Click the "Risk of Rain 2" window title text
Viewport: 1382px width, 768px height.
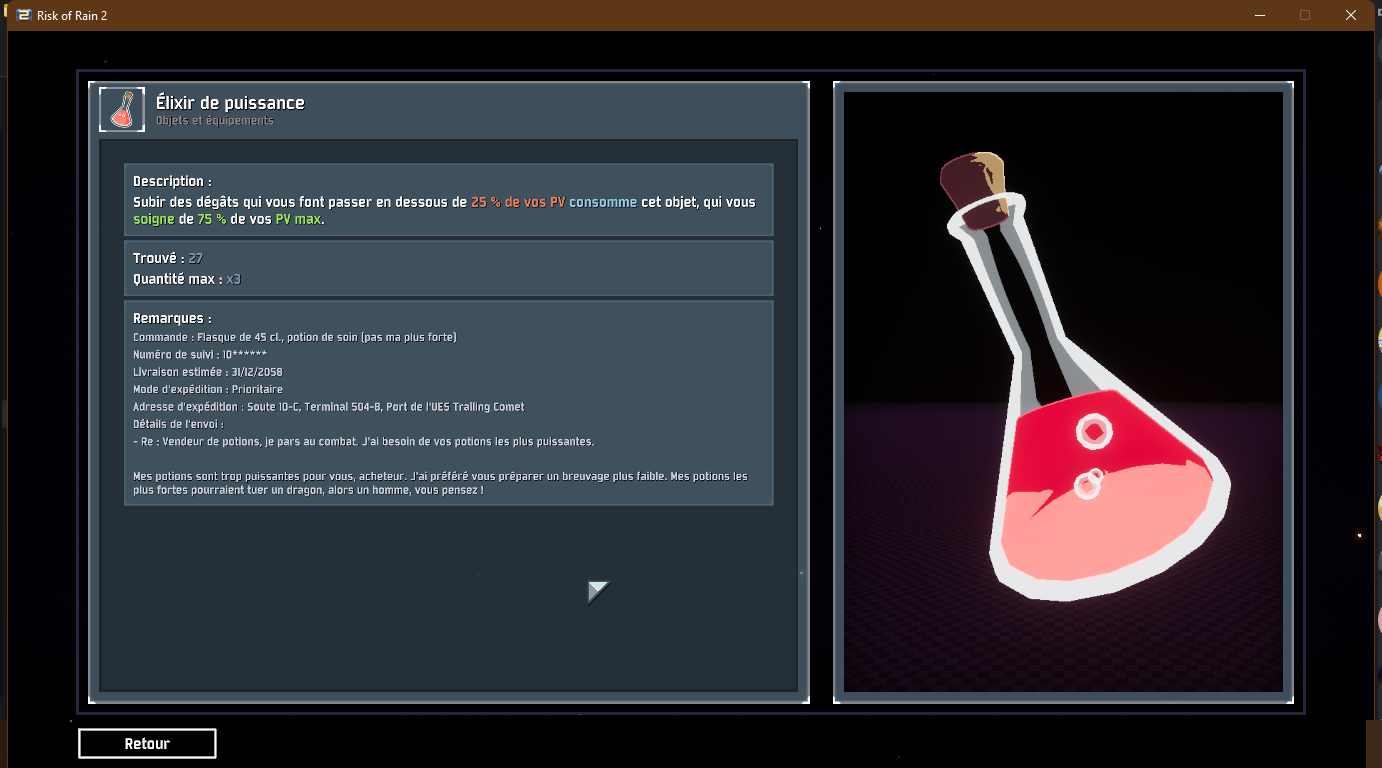[x=72, y=15]
